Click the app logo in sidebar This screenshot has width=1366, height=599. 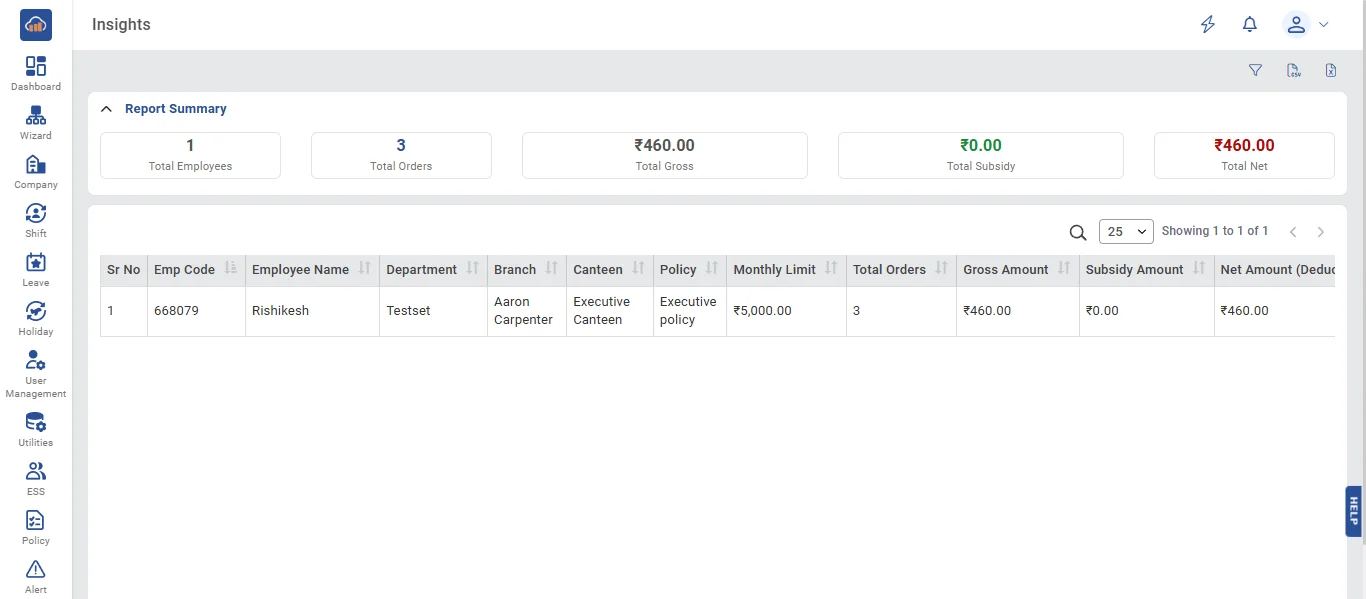point(36,25)
